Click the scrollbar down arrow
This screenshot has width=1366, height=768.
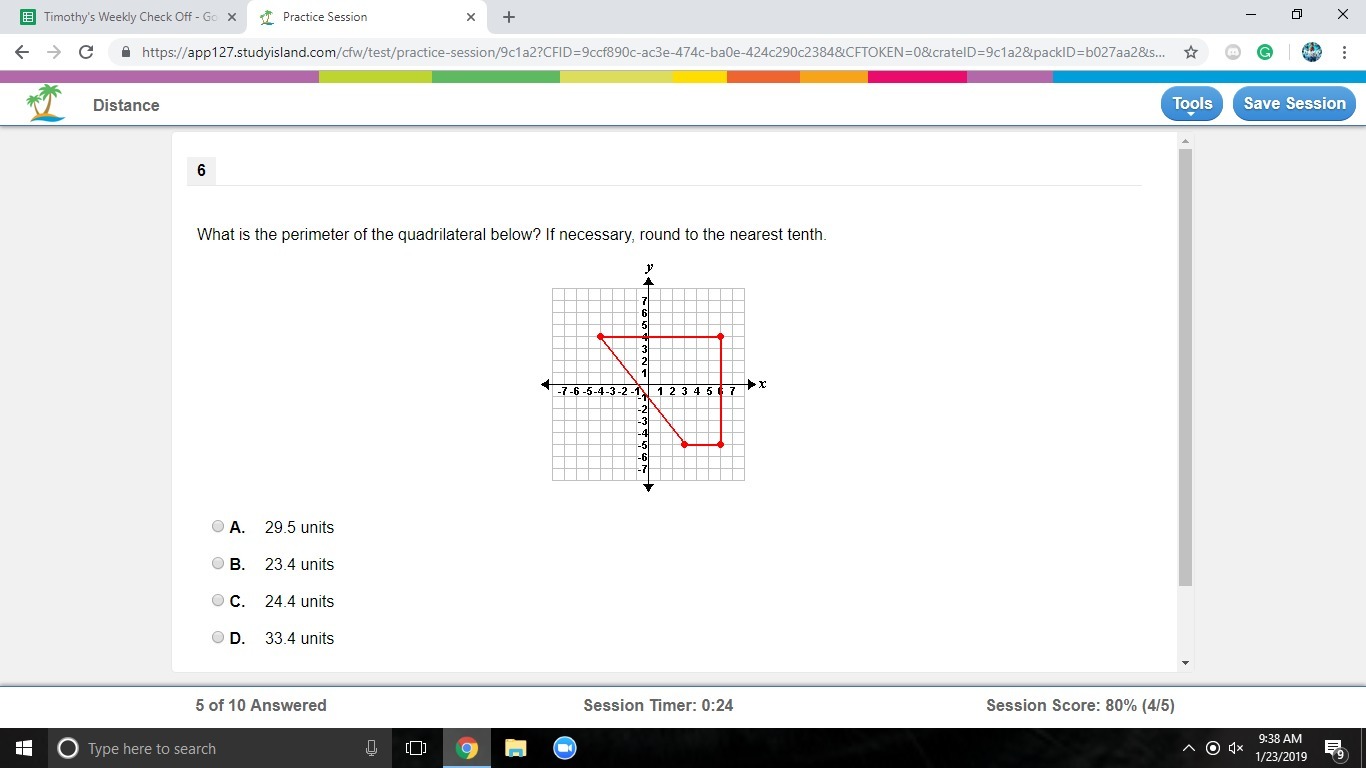pyautogui.click(x=1186, y=663)
